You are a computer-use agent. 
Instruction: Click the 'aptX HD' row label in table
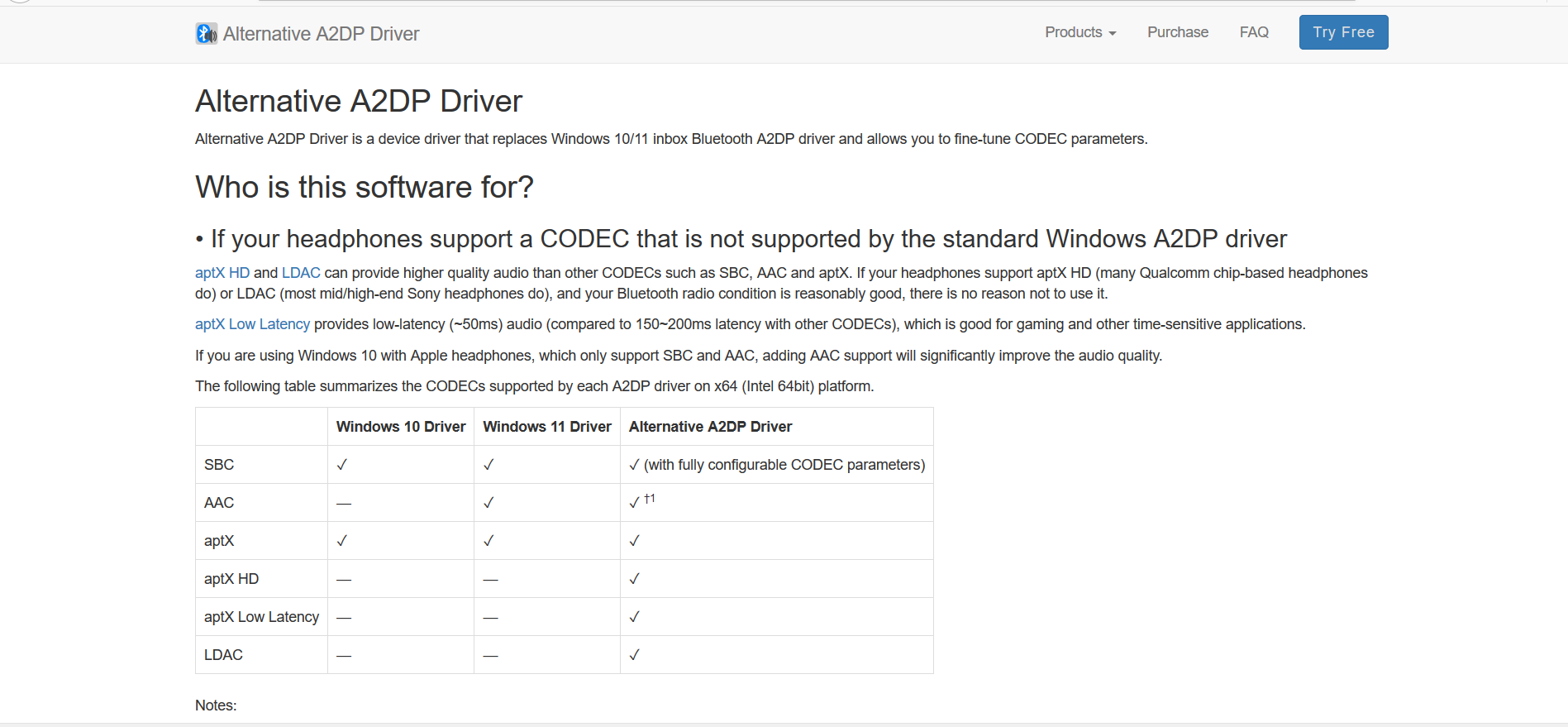[231, 579]
